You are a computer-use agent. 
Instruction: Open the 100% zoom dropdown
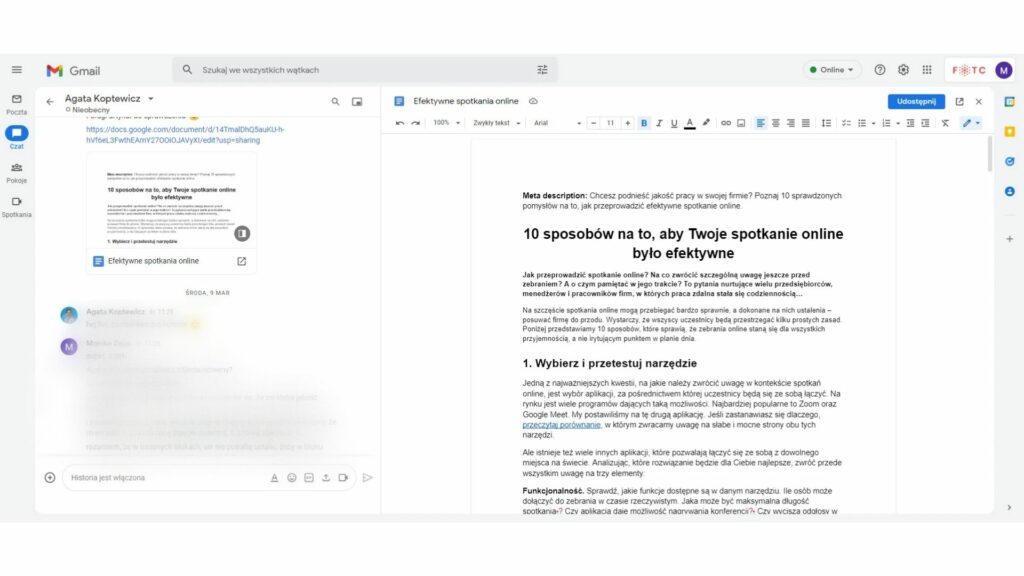click(x=447, y=123)
